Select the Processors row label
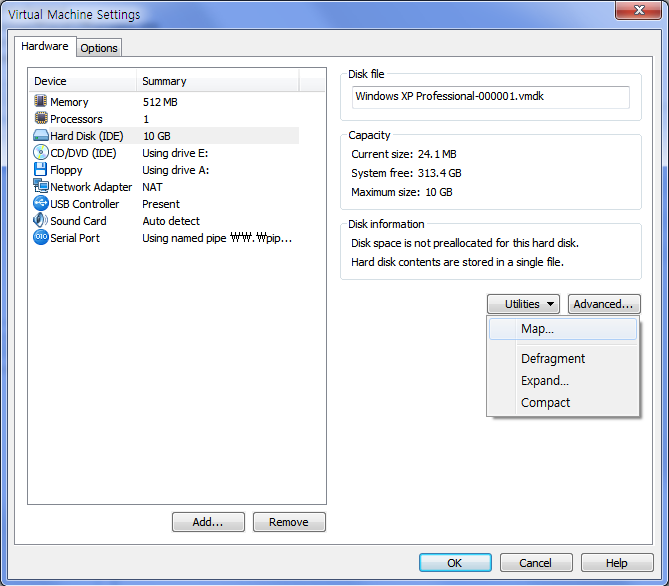The image size is (669, 586). pos(76,119)
